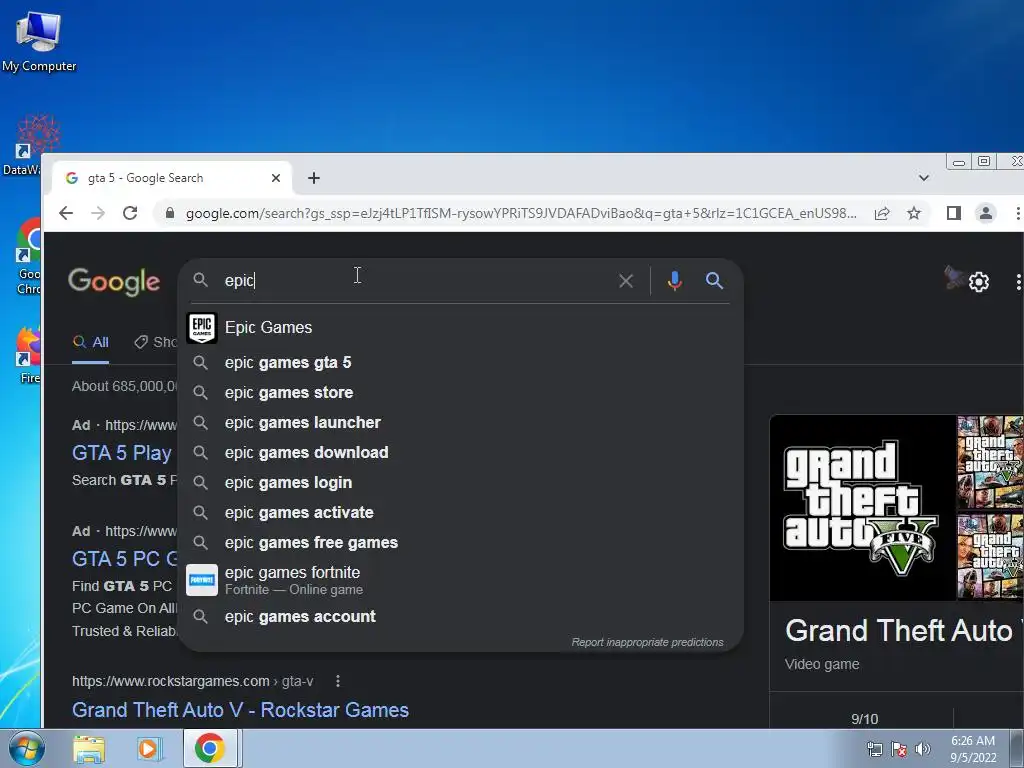
Task: Click the Grand Theft Auto V logo image
Action: (862, 507)
